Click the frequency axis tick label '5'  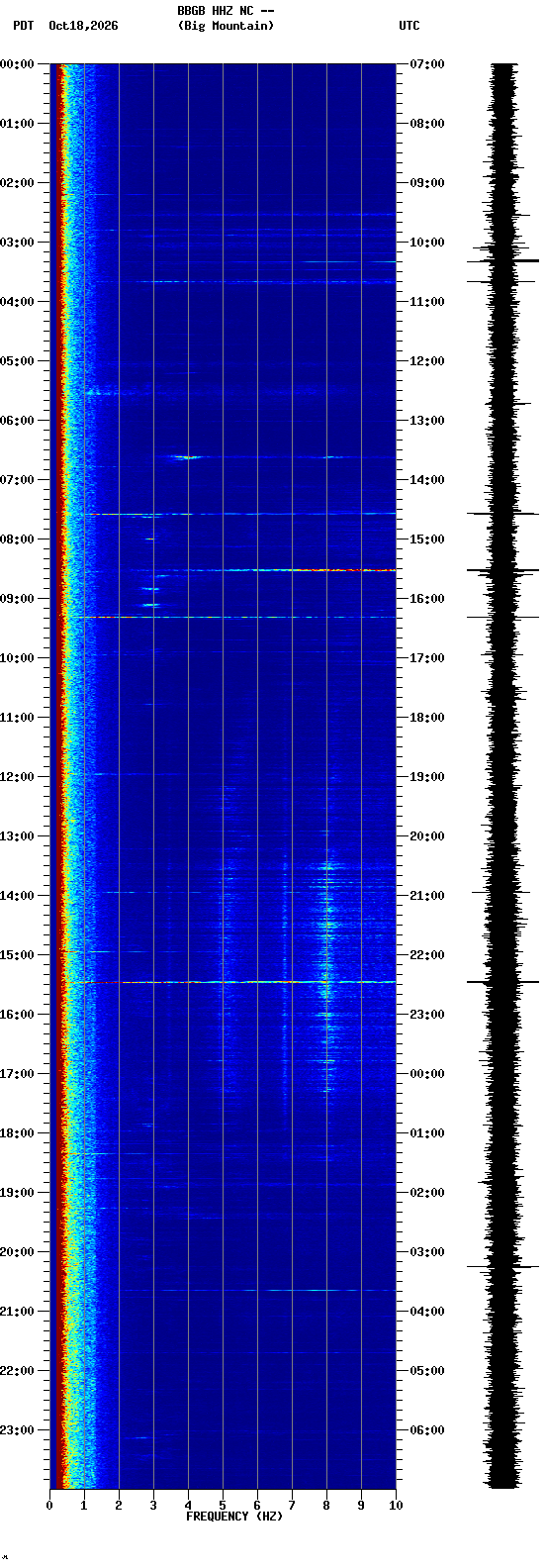(223, 1506)
